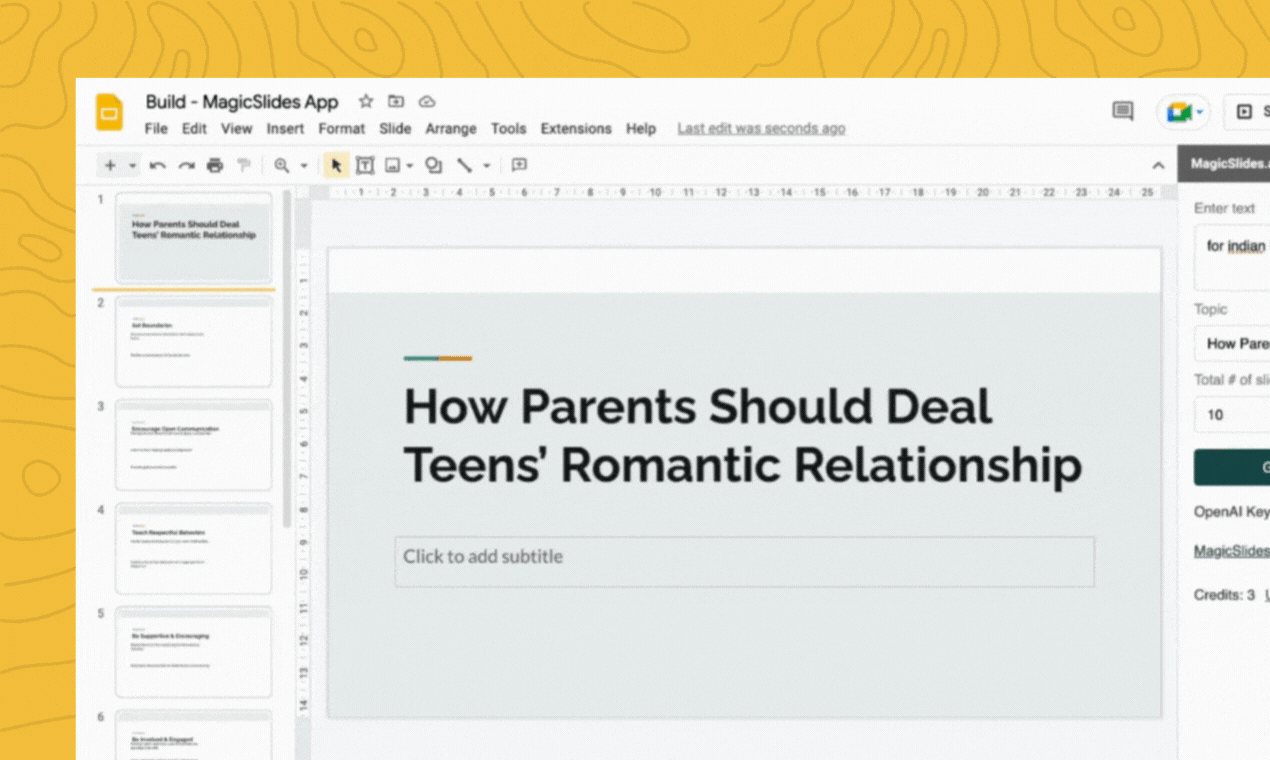Star the Build - MagicSlides App document

pos(366,102)
